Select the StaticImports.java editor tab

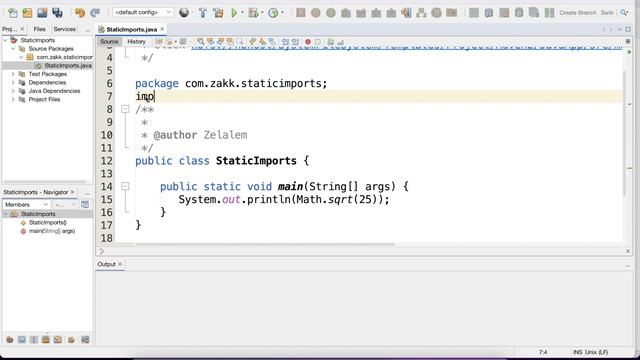(x=131, y=29)
